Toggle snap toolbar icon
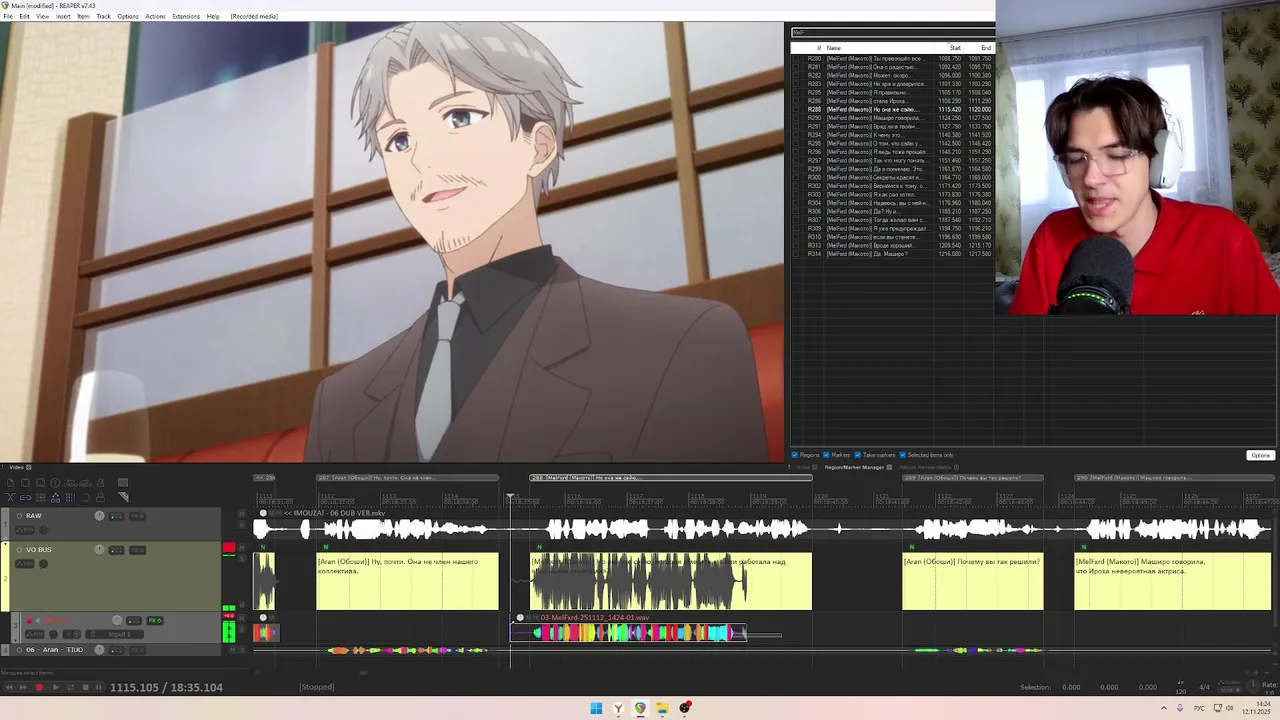The image size is (1280, 720). 85,497
